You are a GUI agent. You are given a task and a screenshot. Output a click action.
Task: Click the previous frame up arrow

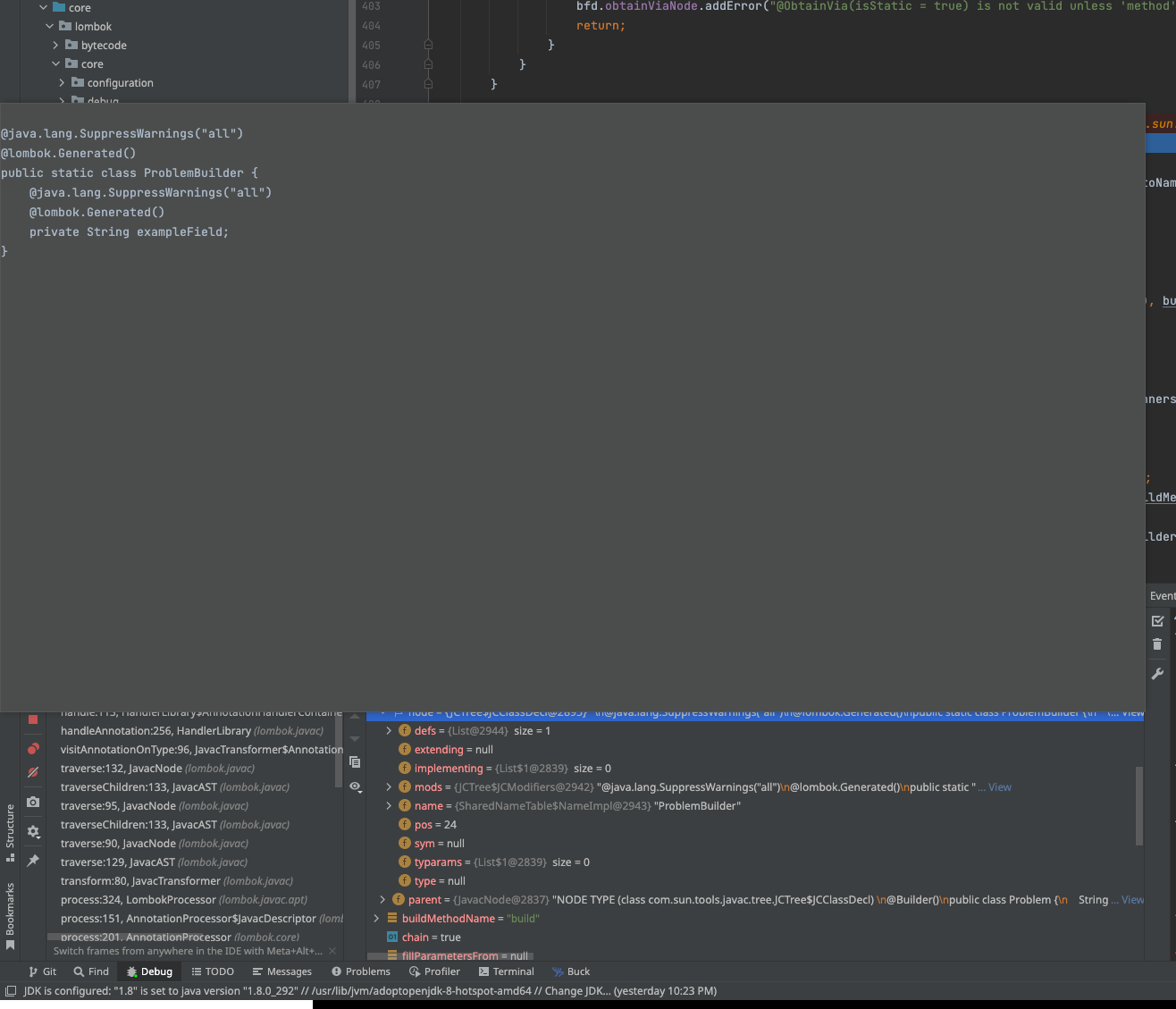(355, 717)
